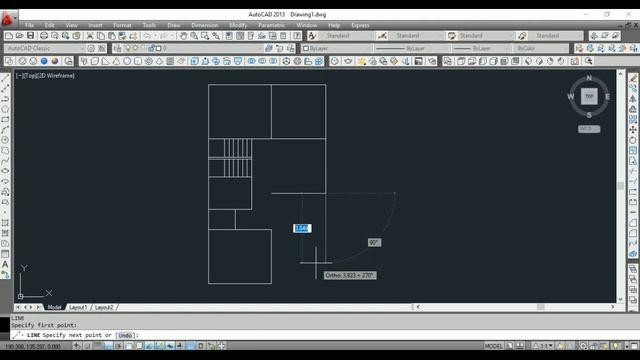This screenshot has width=640, height=360.
Task: Open the ByLayer color control dropdown
Action: click(336, 48)
